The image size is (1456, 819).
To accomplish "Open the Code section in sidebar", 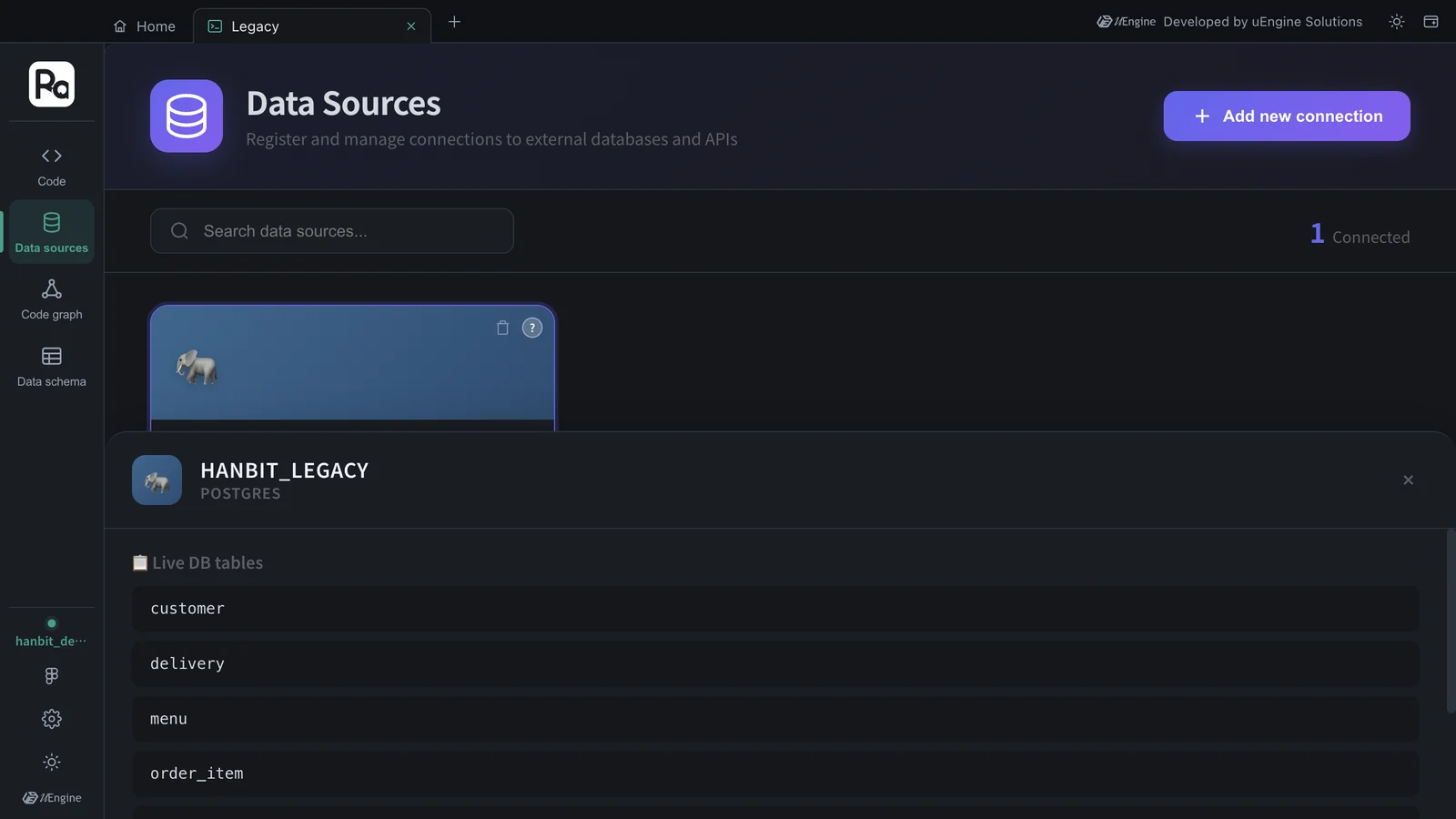I will pos(52,167).
